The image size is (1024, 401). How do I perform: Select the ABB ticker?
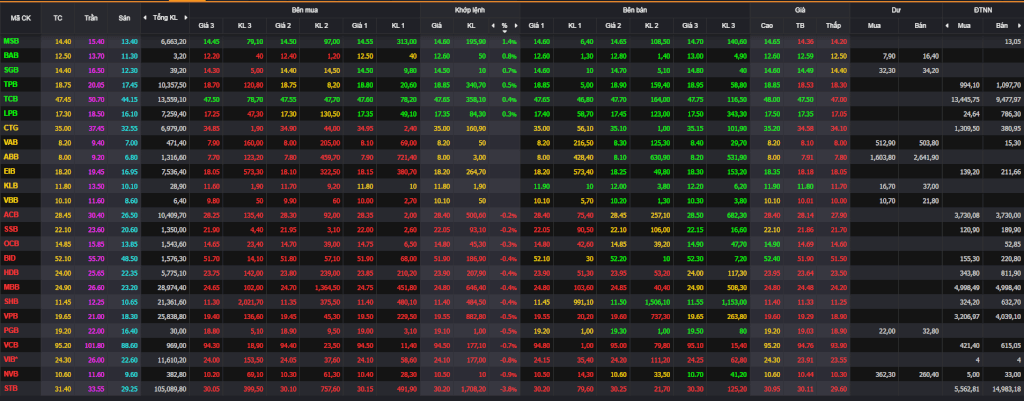tap(10, 156)
